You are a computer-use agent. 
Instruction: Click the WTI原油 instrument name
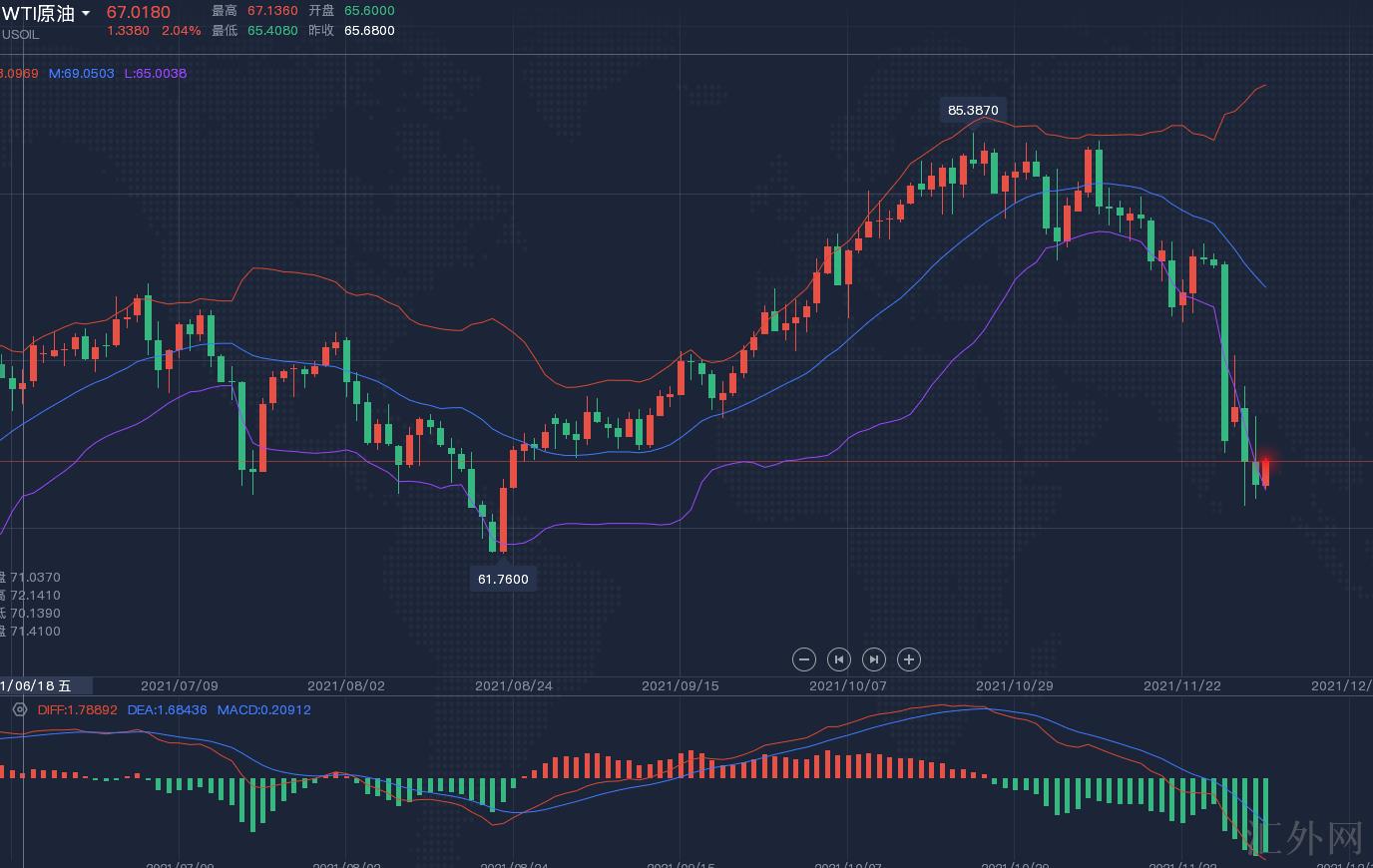[x=38, y=13]
